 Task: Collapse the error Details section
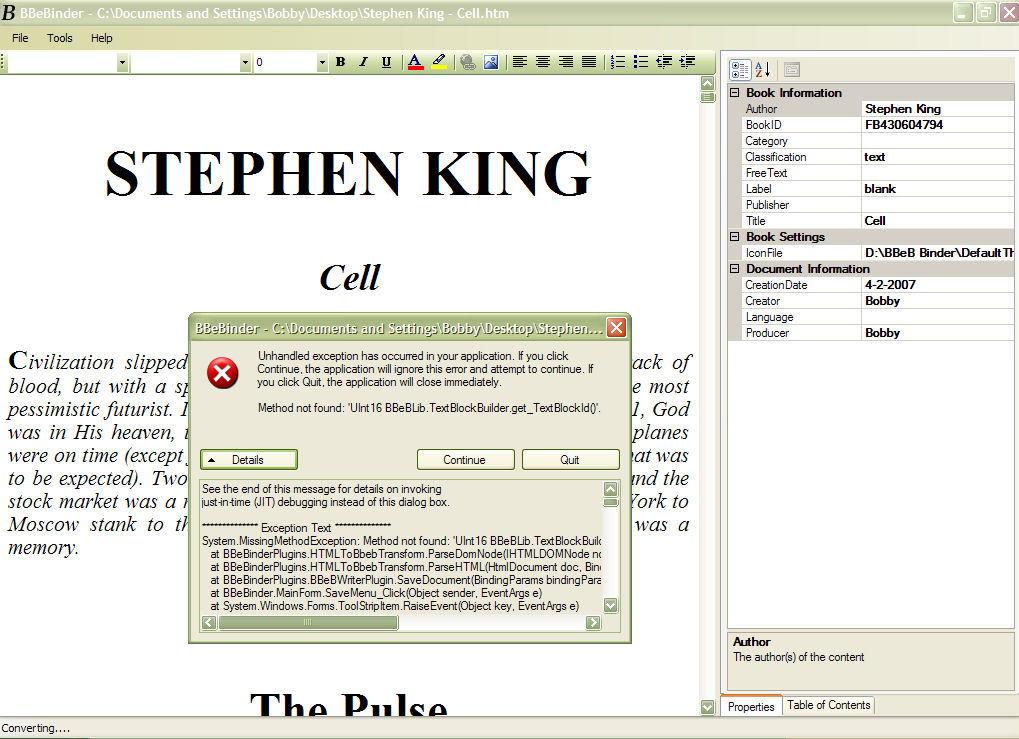point(249,460)
